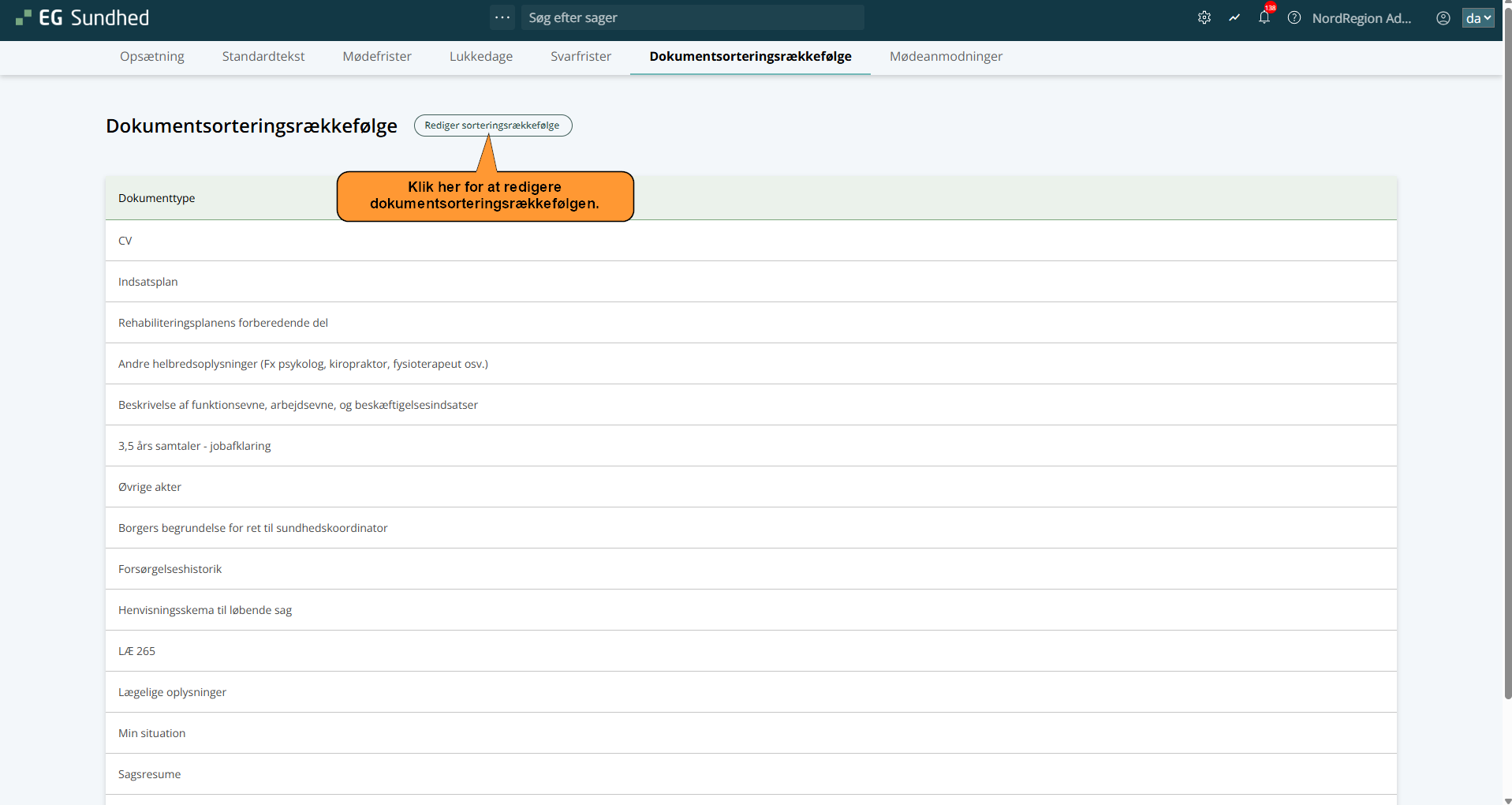Go to the Mødefrister tab
Image resolution: width=1512 pixels, height=805 pixels.
tap(377, 56)
